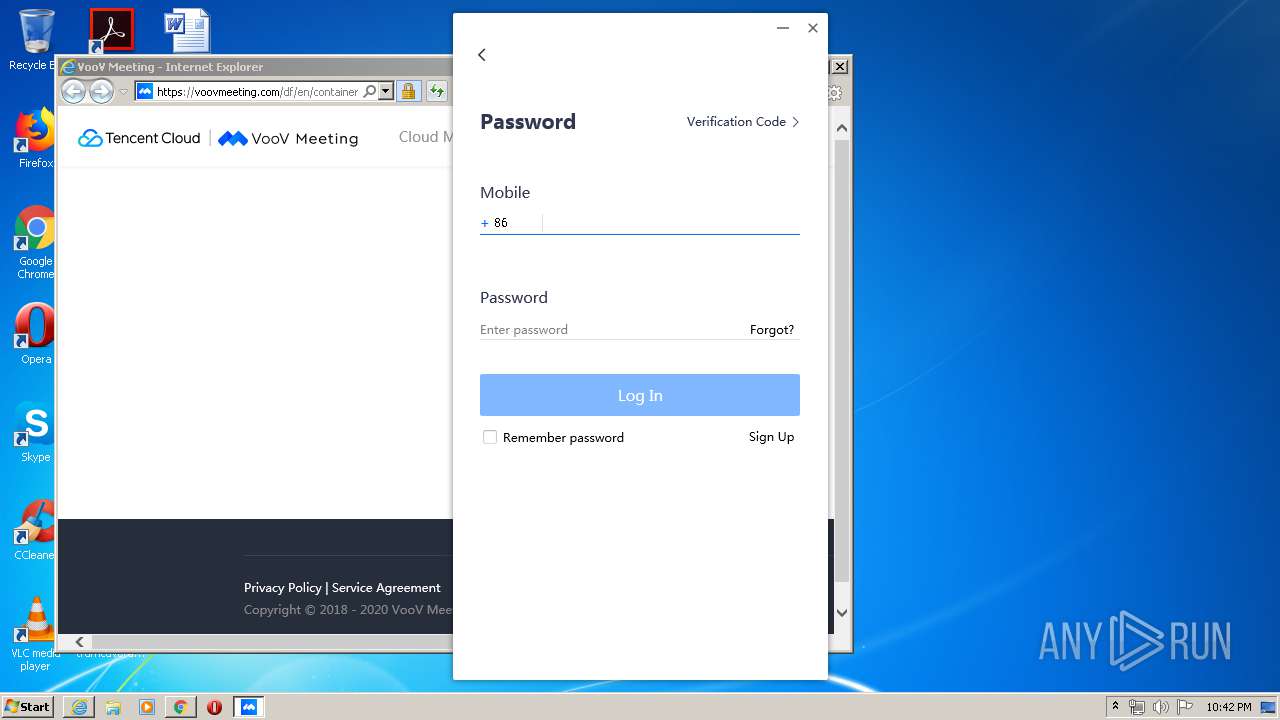Image resolution: width=1280 pixels, height=720 pixels.
Task: Click the Enter password field
Action: pyautogui.click(x=612, y=330)
